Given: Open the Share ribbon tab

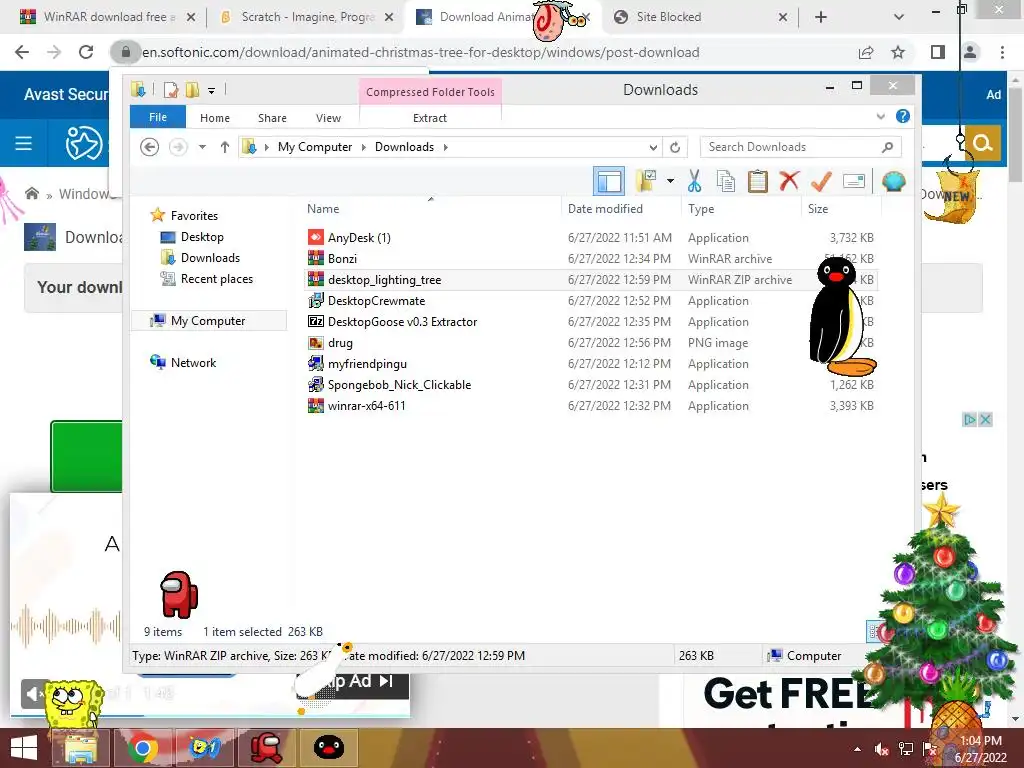Looking at the screenshot, I should (272, 118).
